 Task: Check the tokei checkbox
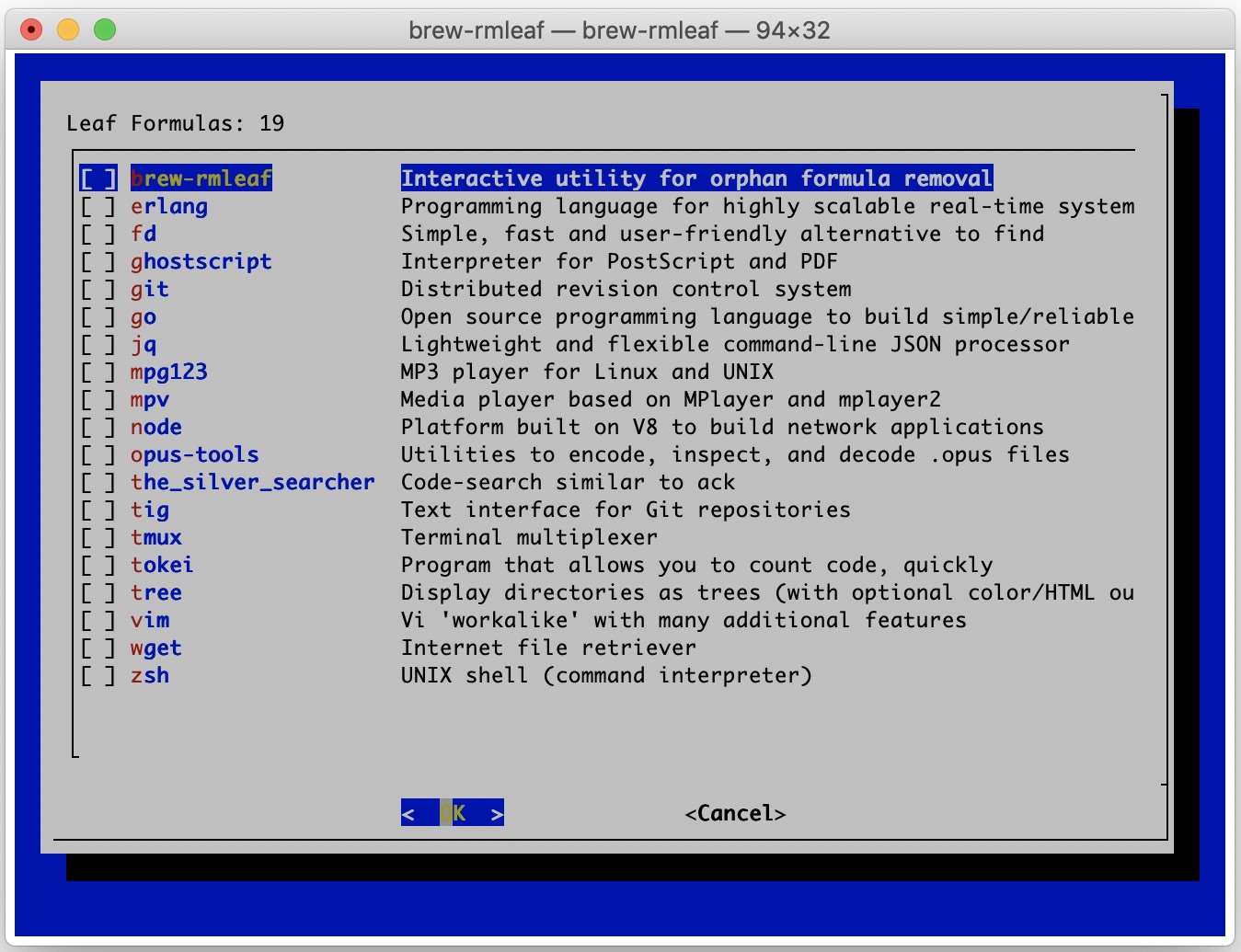pos(98,565)
